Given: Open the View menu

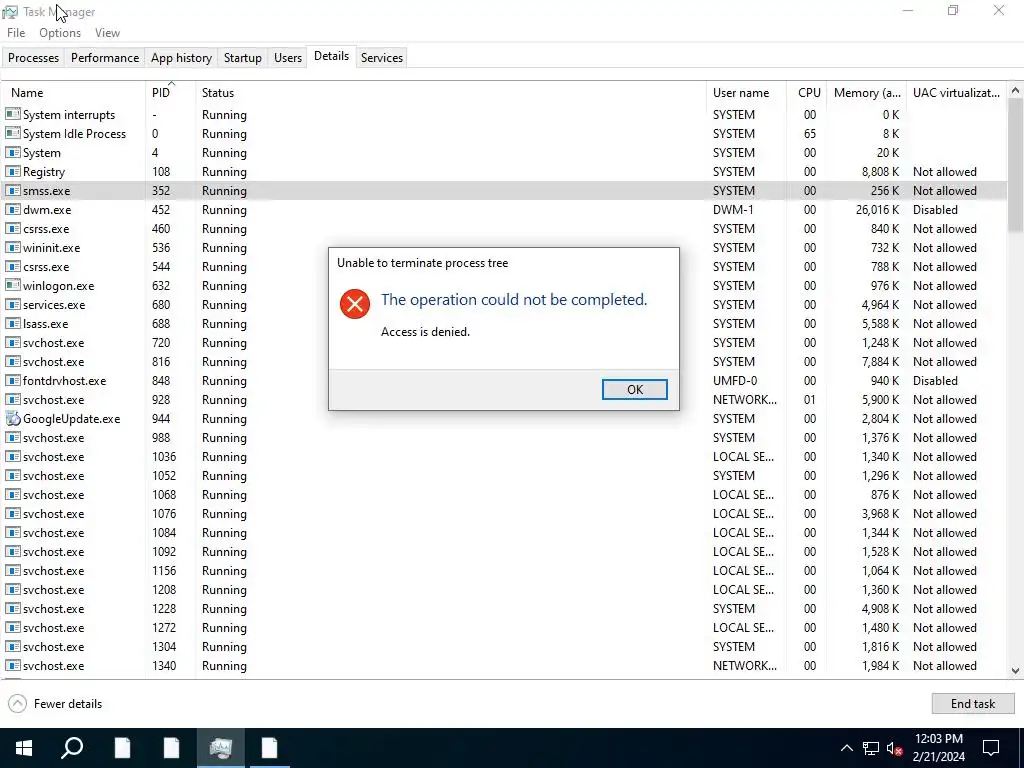Looking at the screenshot, I should tap(107, 33).
